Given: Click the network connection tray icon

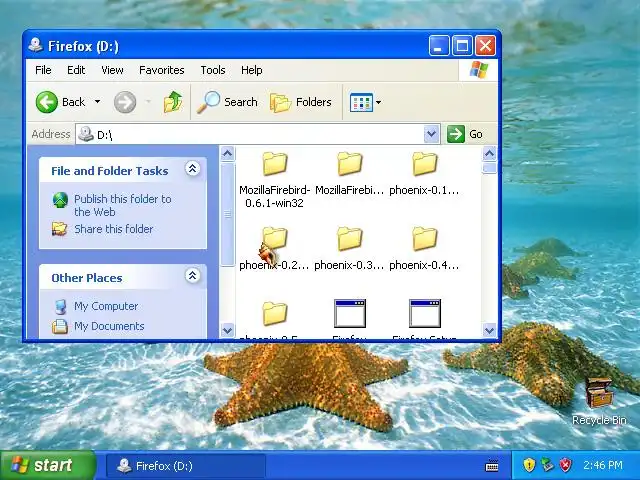Looking at the screenshot, I should 547,465.
